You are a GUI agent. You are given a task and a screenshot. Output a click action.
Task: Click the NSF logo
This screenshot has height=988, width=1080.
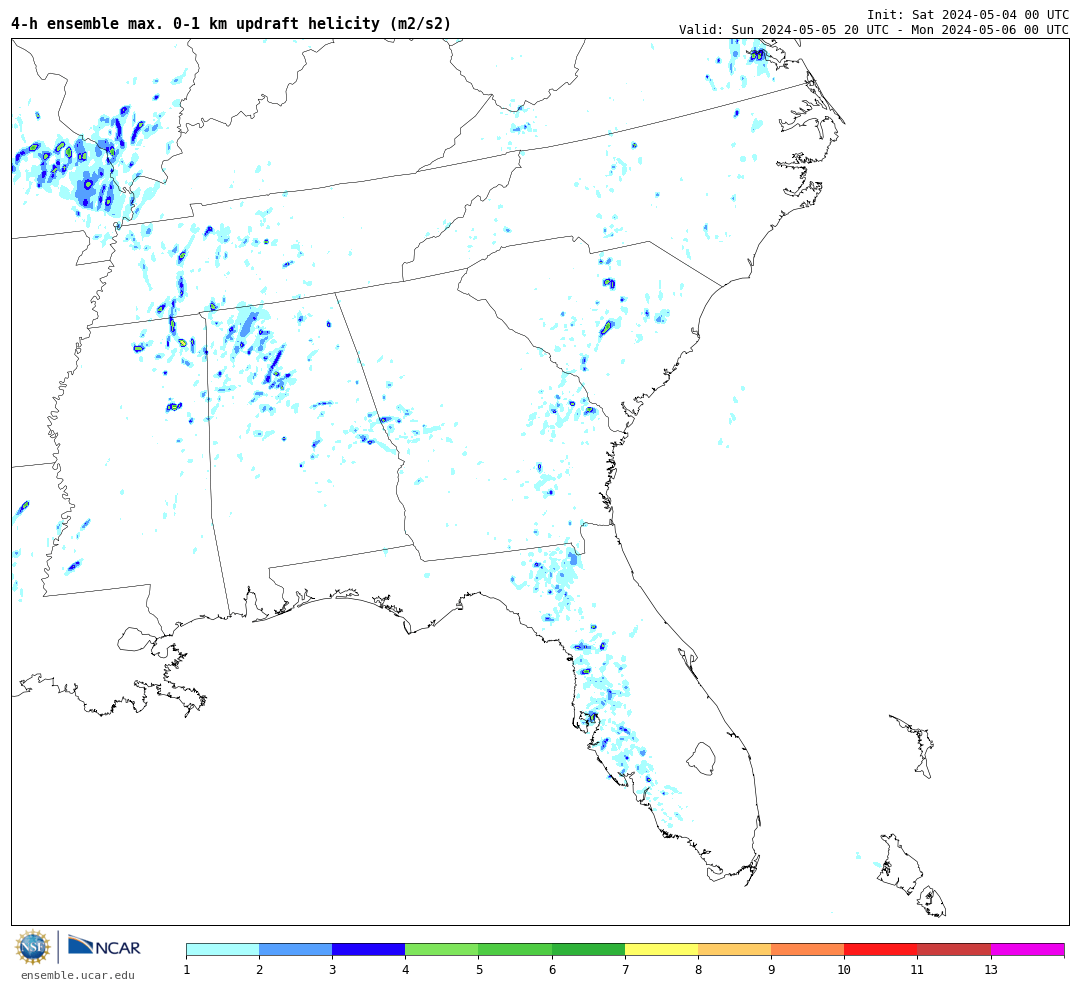(x=33, y=947)
